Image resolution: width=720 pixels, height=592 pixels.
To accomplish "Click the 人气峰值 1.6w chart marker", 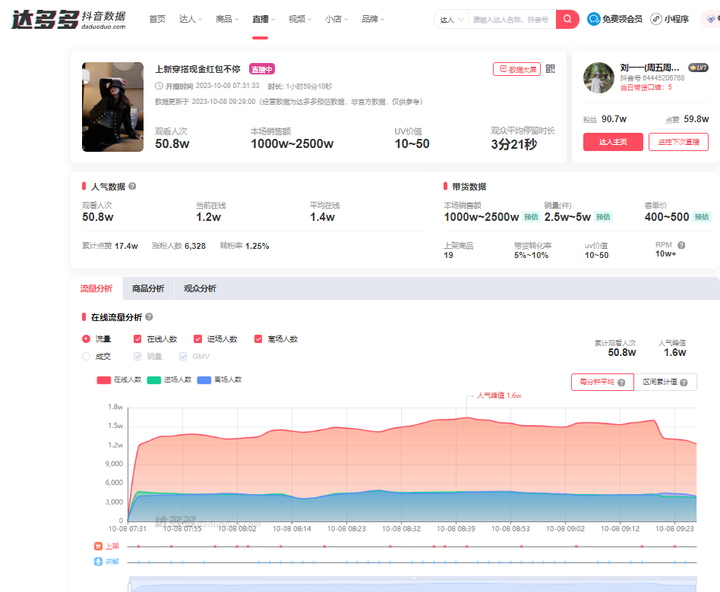I will [499, 395].
